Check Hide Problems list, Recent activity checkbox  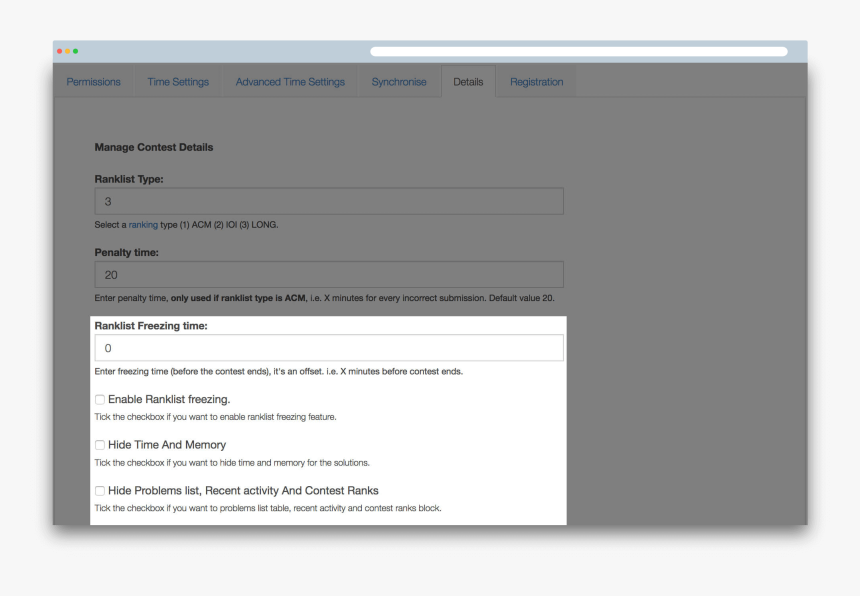pos(100,491)
